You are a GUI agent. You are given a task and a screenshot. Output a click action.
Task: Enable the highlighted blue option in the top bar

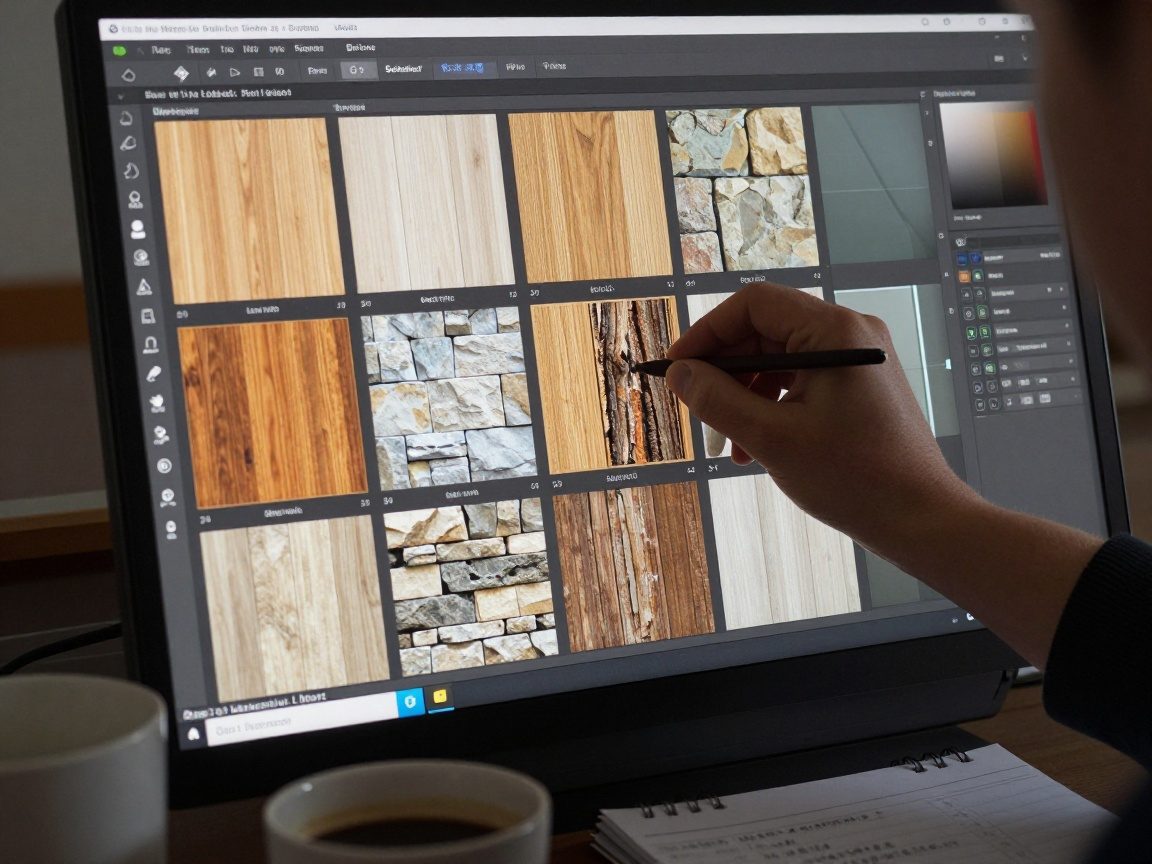point(464,66)
